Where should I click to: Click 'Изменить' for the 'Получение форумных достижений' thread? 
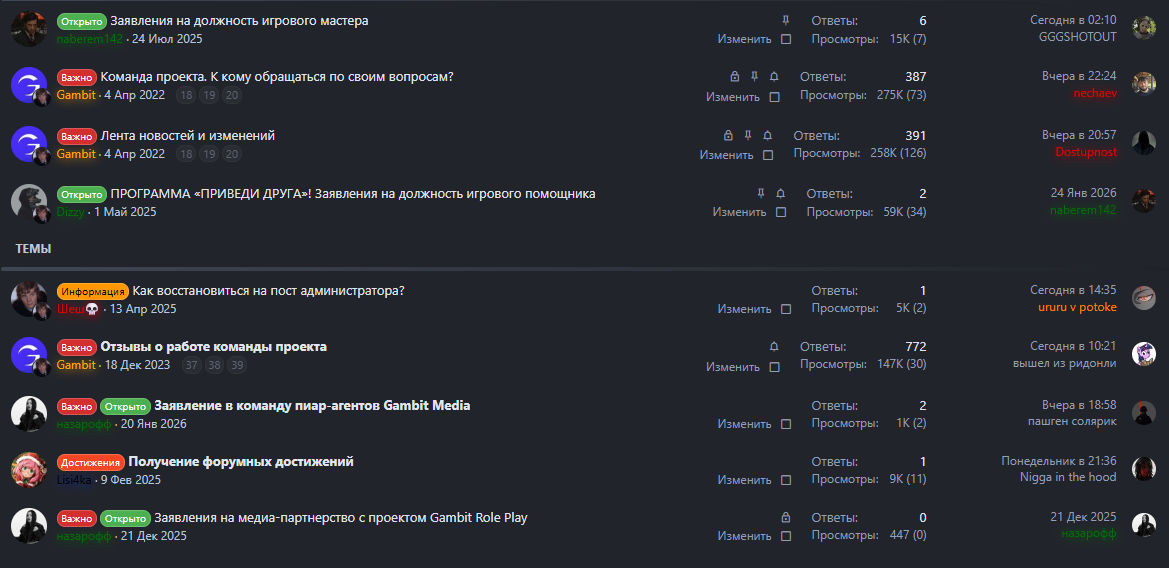pos(744,481)
